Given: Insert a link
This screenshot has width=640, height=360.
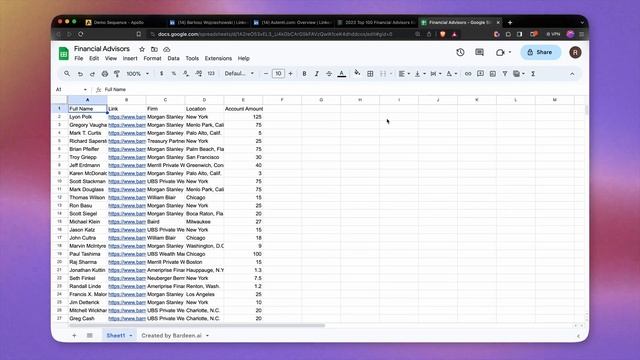Looking at the screenshot, I should pyautogui.click(x=468, y=74).
